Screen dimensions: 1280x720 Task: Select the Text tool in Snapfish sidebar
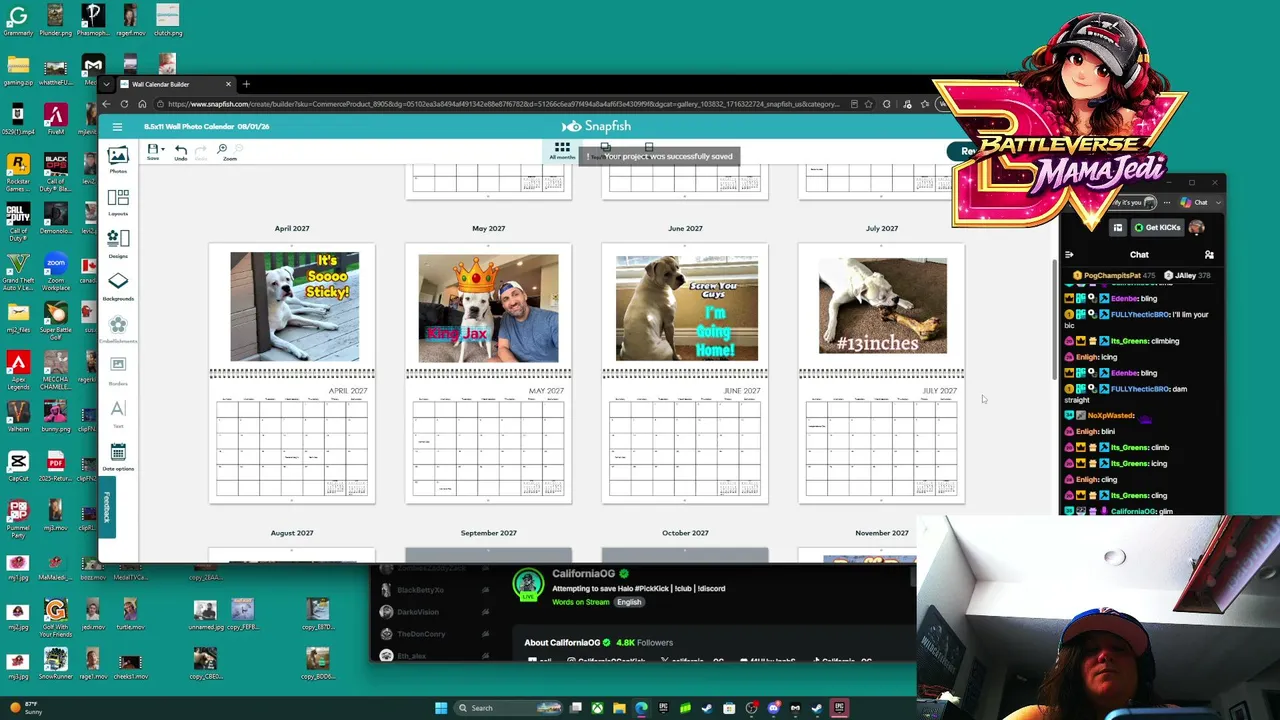point(118,413)
